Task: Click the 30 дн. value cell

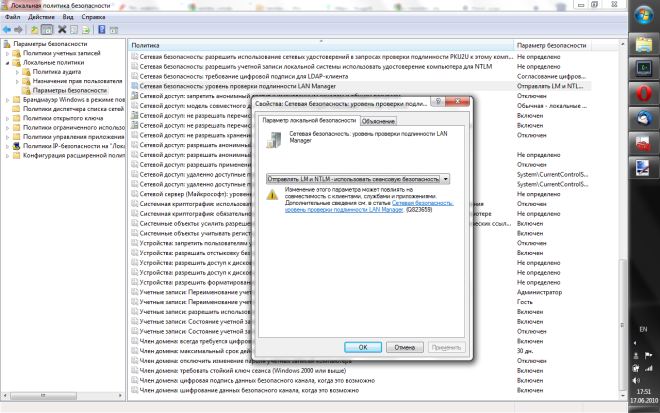Action: point(525,351)
